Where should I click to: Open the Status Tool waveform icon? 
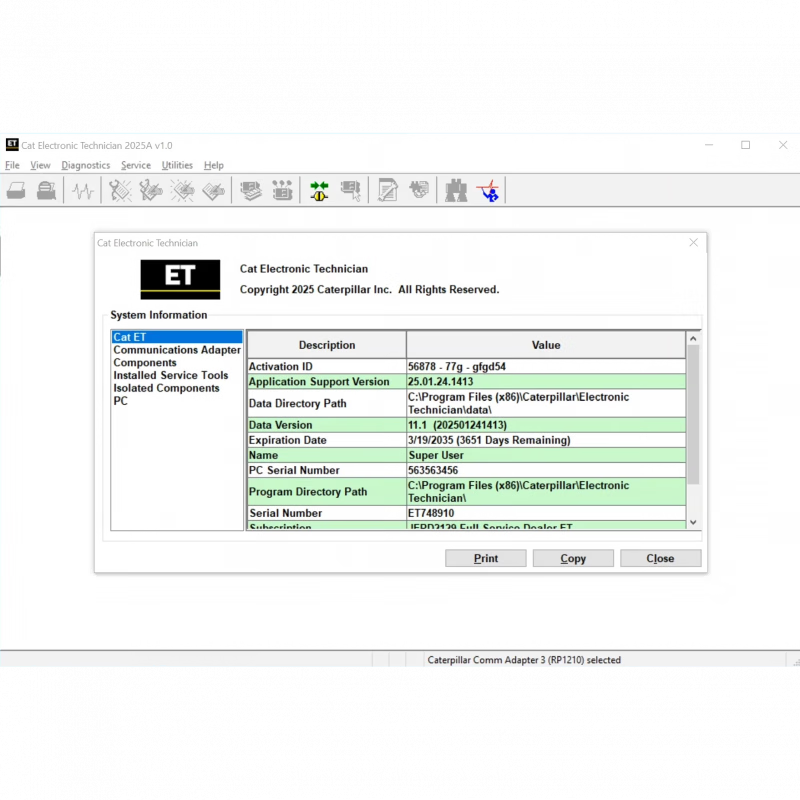pyautogui.click(x=83, y=190)
